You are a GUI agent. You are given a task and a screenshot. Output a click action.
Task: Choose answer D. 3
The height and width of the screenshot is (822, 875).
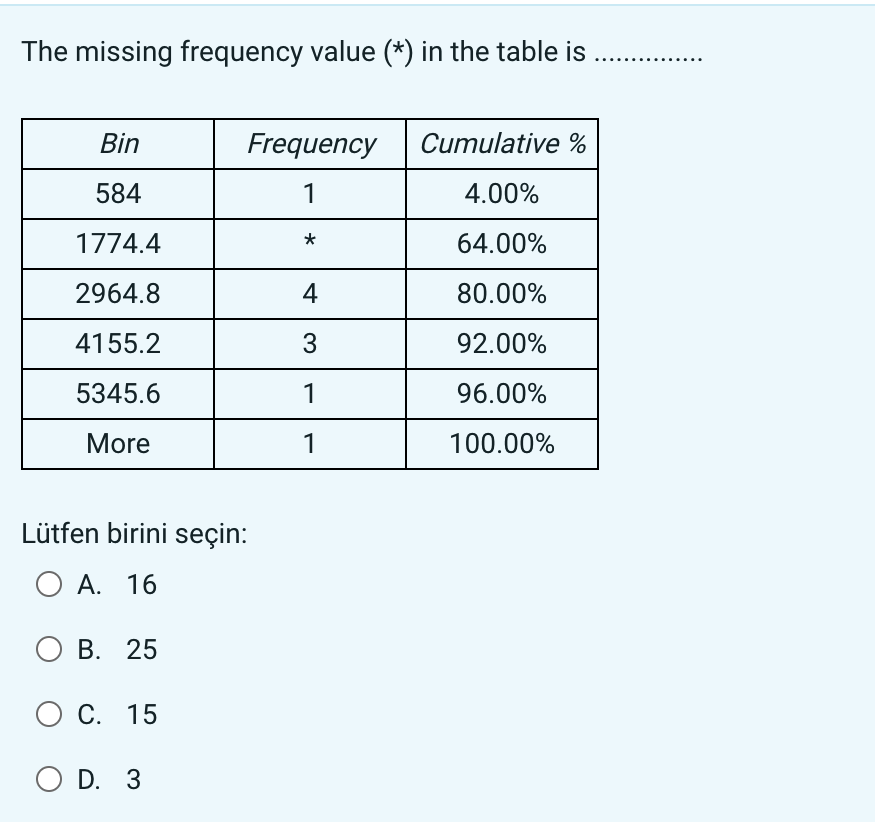point(112,780)
